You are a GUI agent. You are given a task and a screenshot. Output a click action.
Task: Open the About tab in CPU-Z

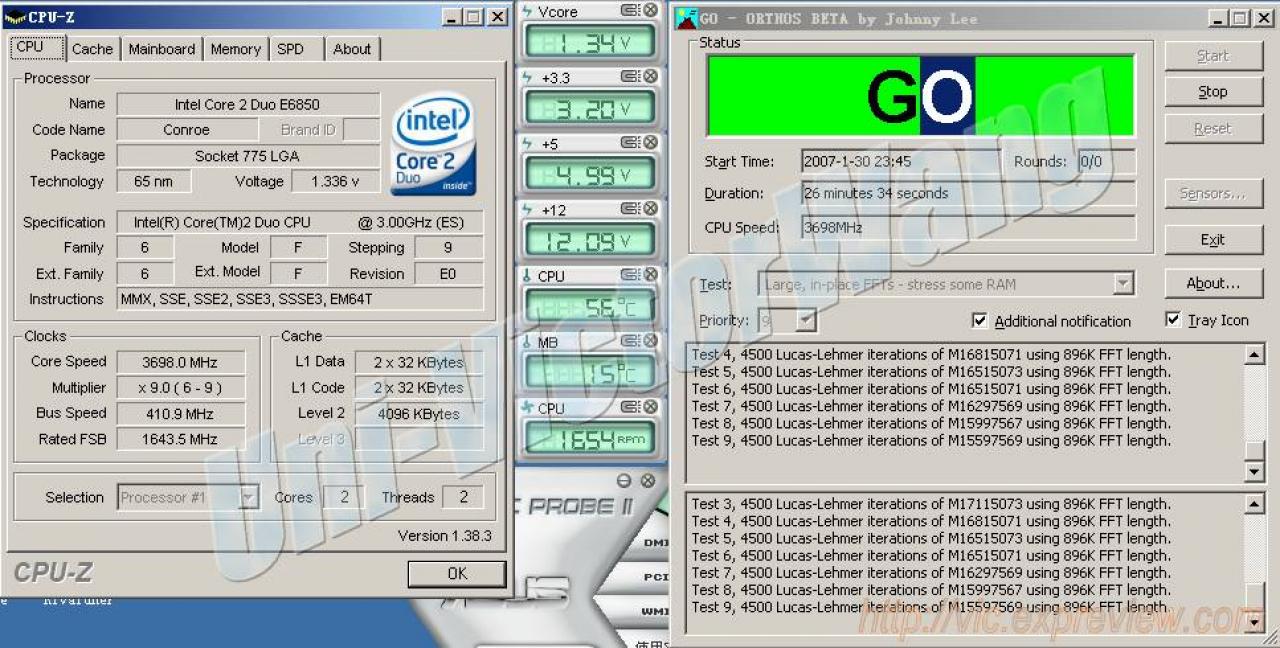(x=352, y=49)
